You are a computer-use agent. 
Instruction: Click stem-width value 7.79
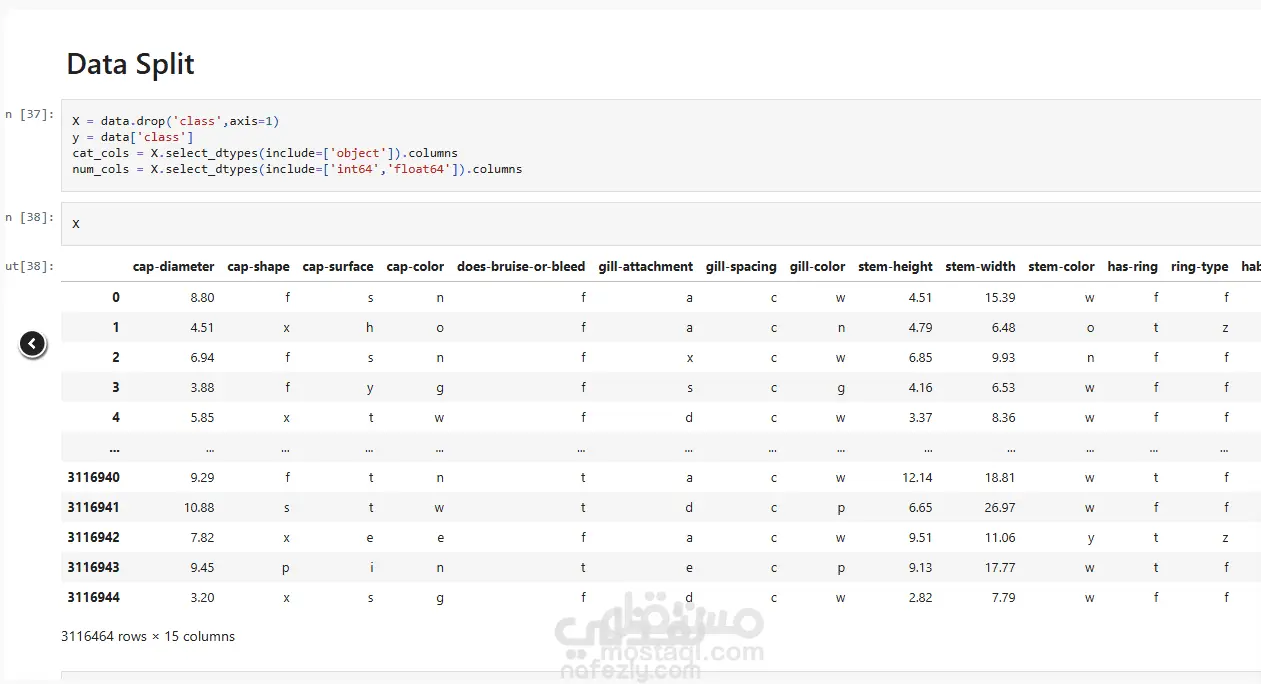tap(1002, 597)
